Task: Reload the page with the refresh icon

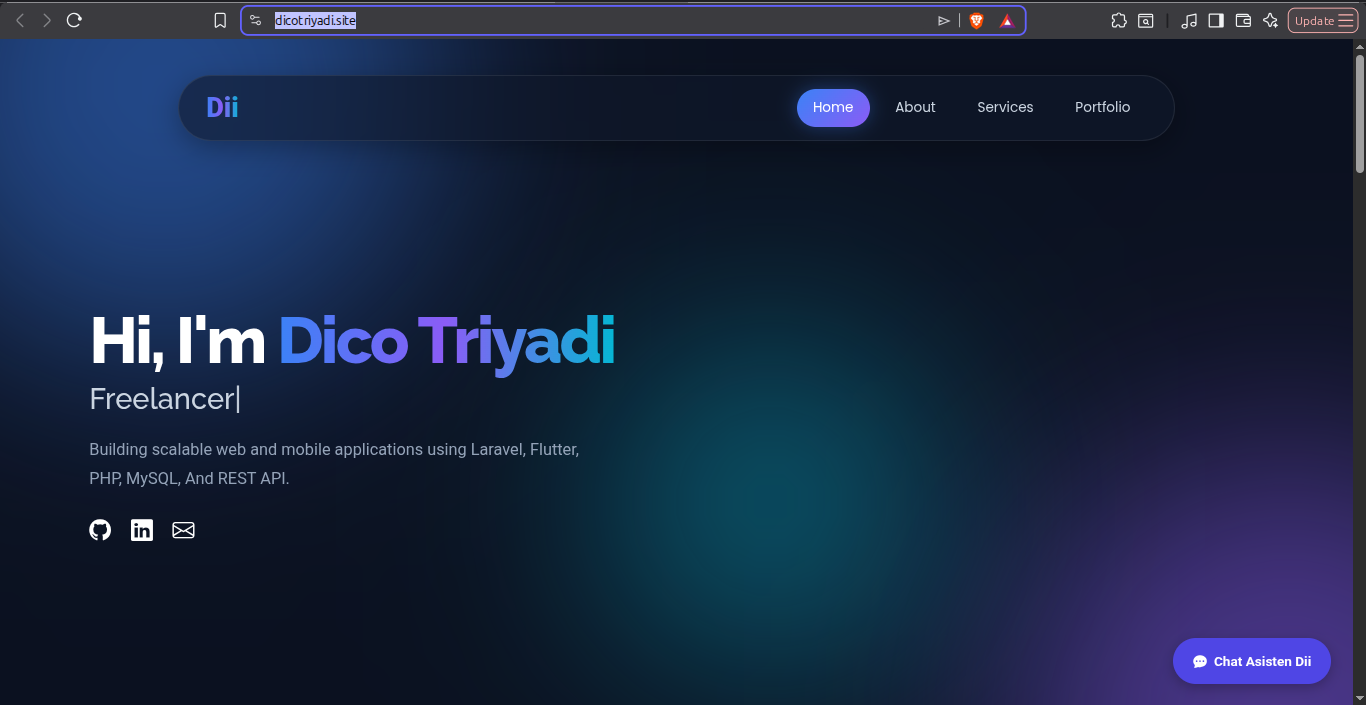Action: click(x=74, y=20)
